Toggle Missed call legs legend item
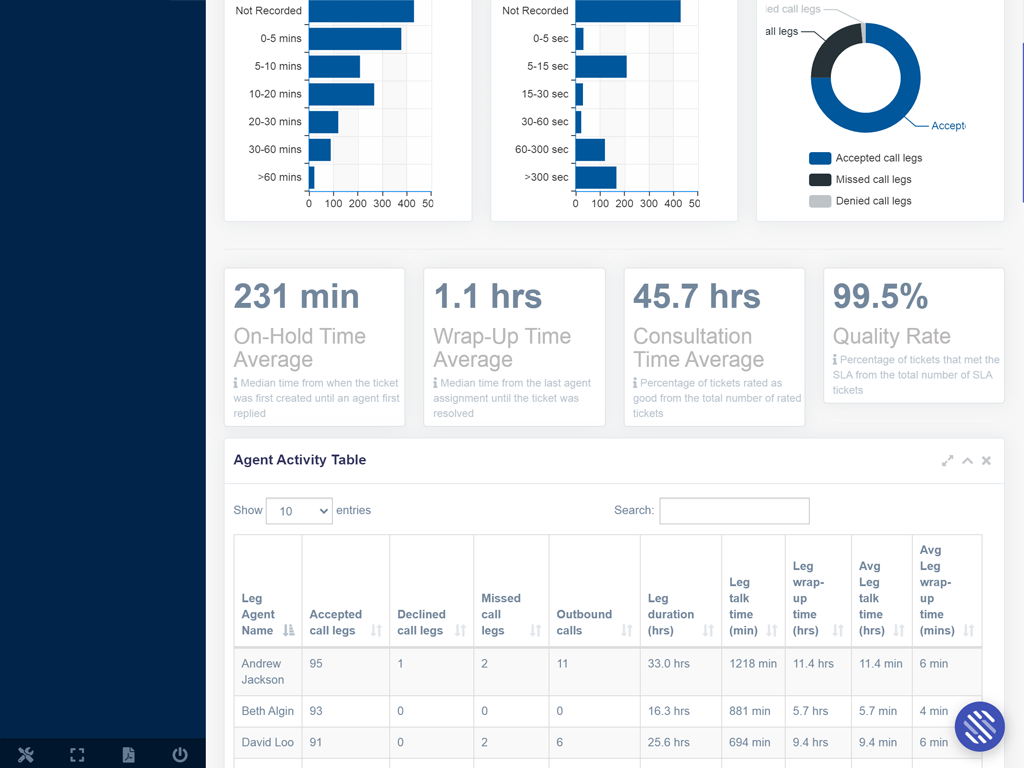The width and height of the screenshot is (1024, 768). click(860, 180)
